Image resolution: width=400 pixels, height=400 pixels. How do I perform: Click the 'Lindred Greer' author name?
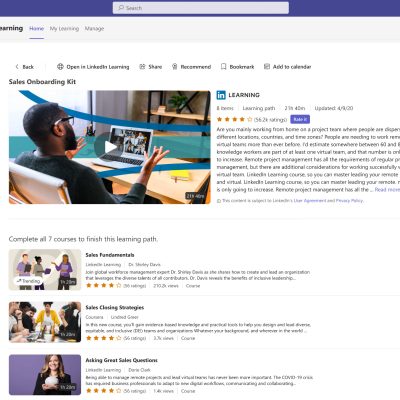tap(124, 317)
